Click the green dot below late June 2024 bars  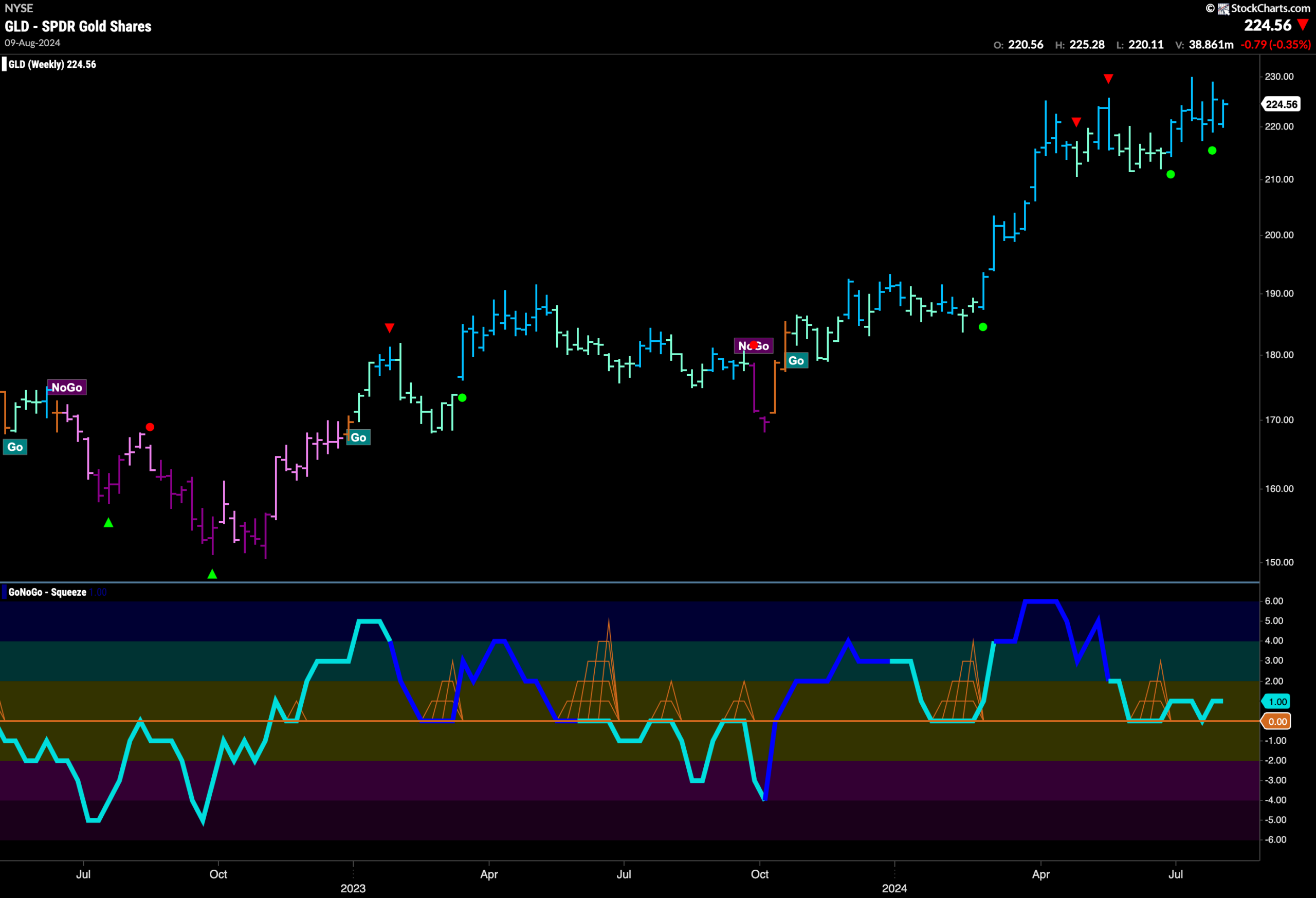pyautogui.click(x=1171, y=174)
